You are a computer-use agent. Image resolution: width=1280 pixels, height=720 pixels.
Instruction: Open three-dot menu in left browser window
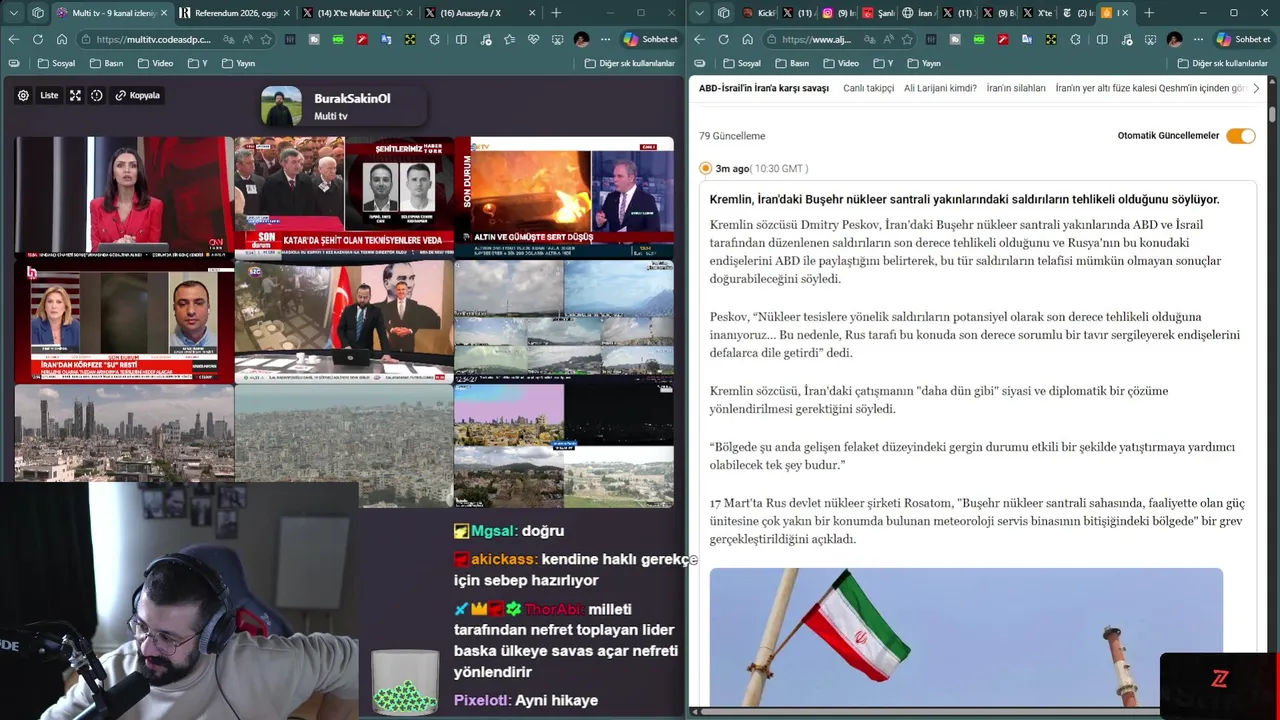(605, 39)
